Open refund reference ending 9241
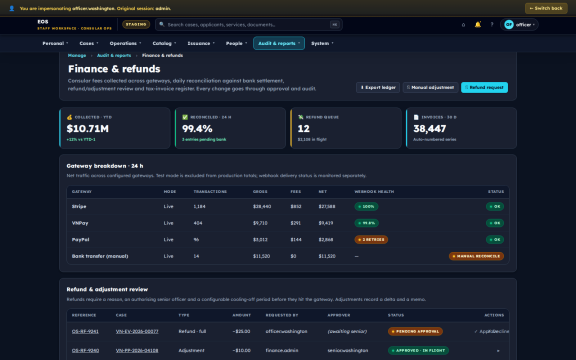The height and width of the screenshot is (360, 576). click(x=85, y=331)
